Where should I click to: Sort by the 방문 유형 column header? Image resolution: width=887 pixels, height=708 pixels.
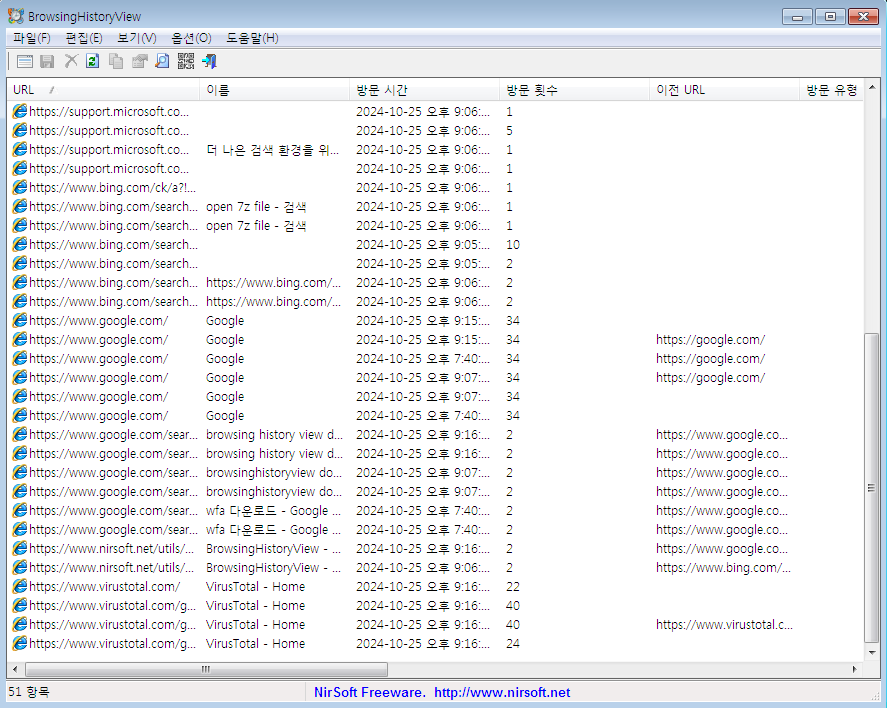click(832, 90)
